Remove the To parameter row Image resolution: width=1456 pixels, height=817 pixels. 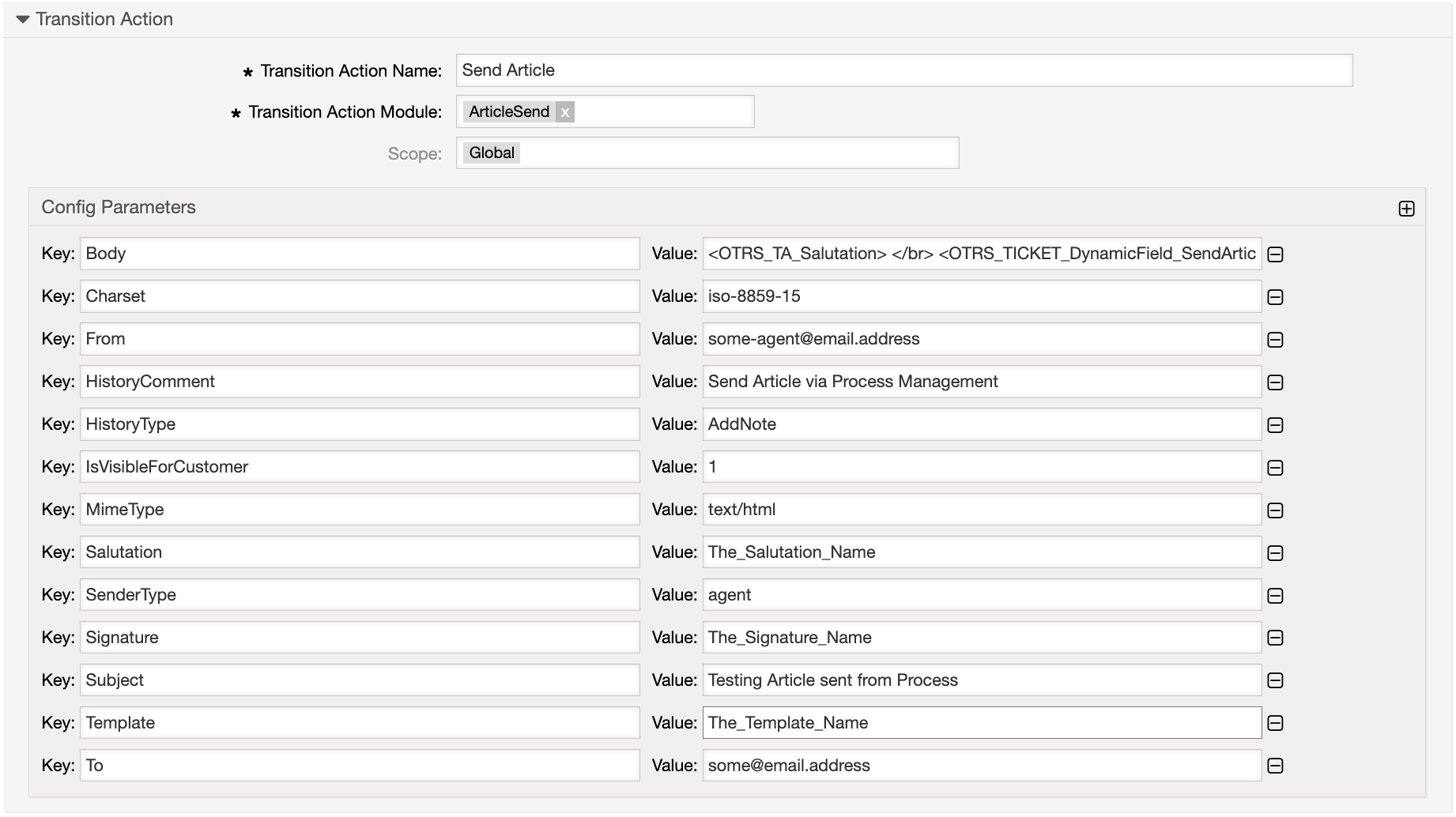1274,765
